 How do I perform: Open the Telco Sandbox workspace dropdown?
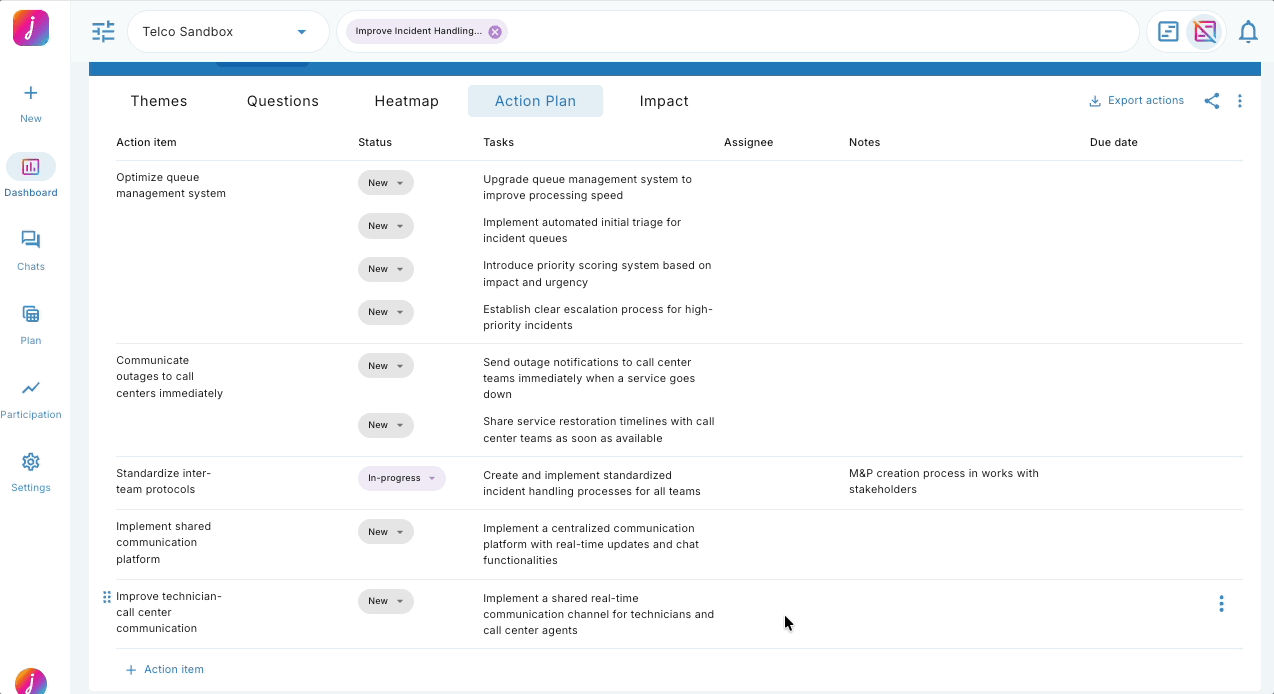coord(227,31)
